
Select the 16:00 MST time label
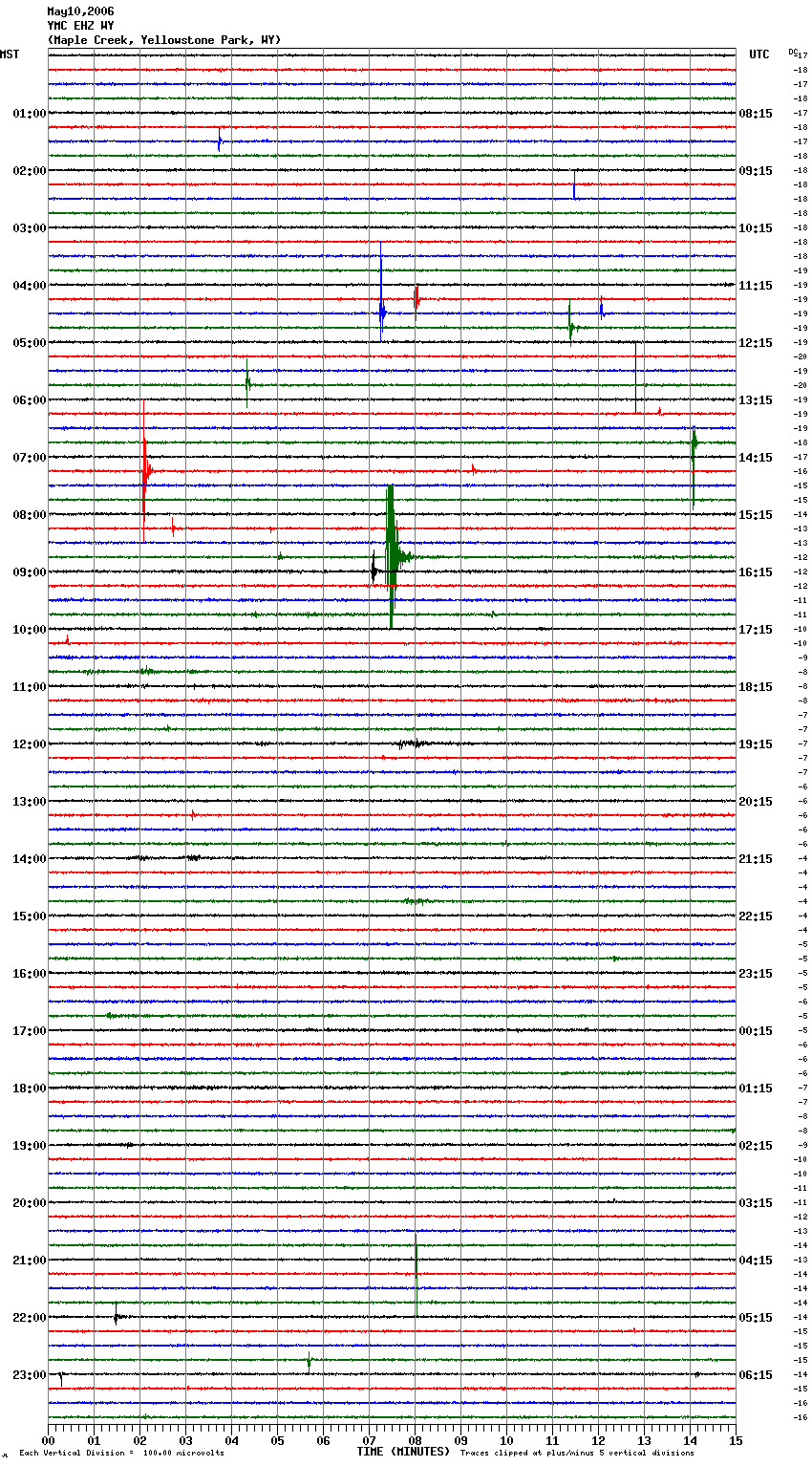pos(30,974)
